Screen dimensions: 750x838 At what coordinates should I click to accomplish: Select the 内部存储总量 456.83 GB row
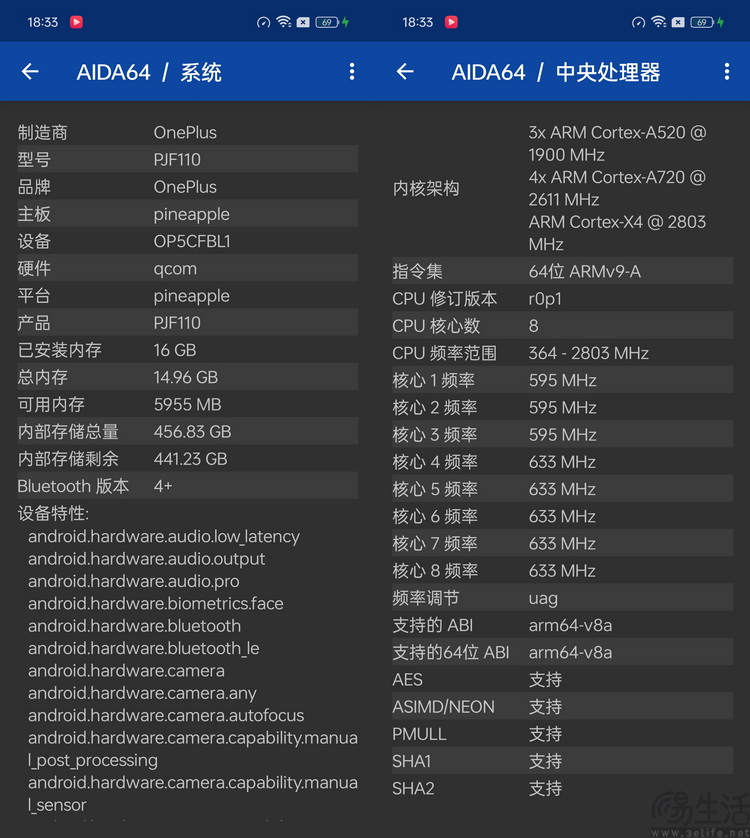pyautogui.click(x=188, y=432)
